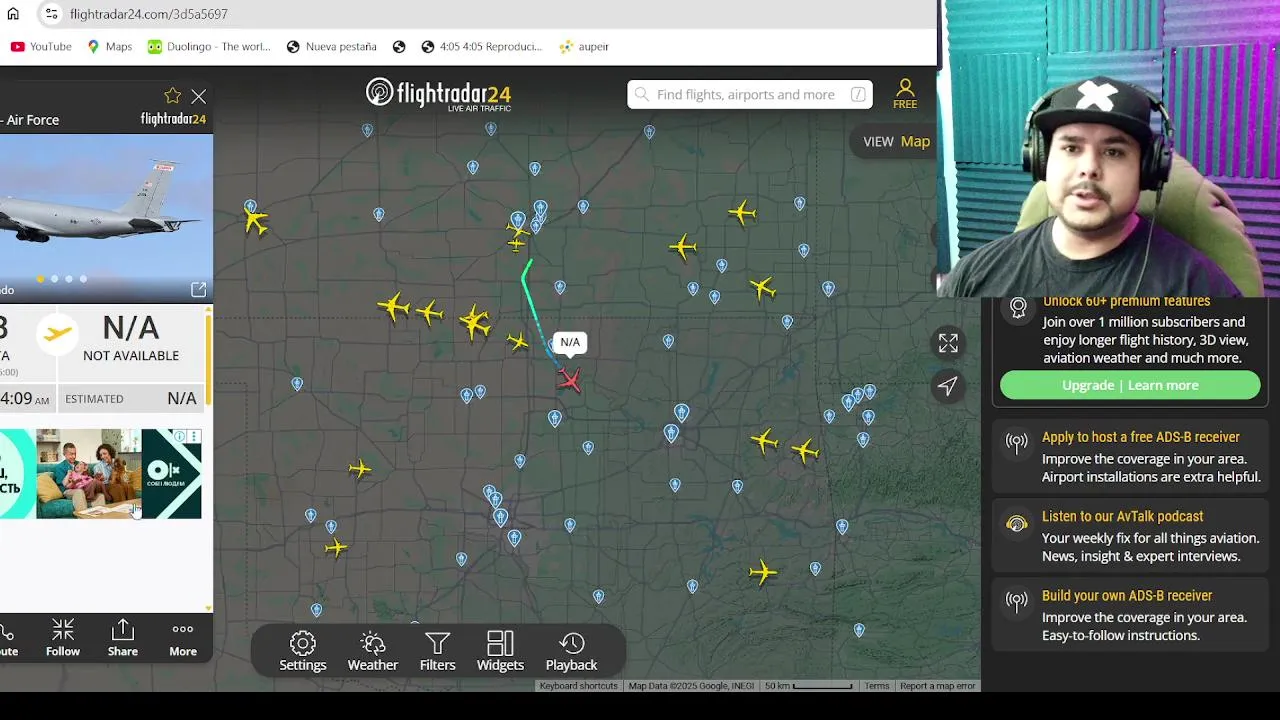The height and width of the screenshot is (720, 1280).
Task: Open the Filters funnel tool
Action: (x=437, y=651)
